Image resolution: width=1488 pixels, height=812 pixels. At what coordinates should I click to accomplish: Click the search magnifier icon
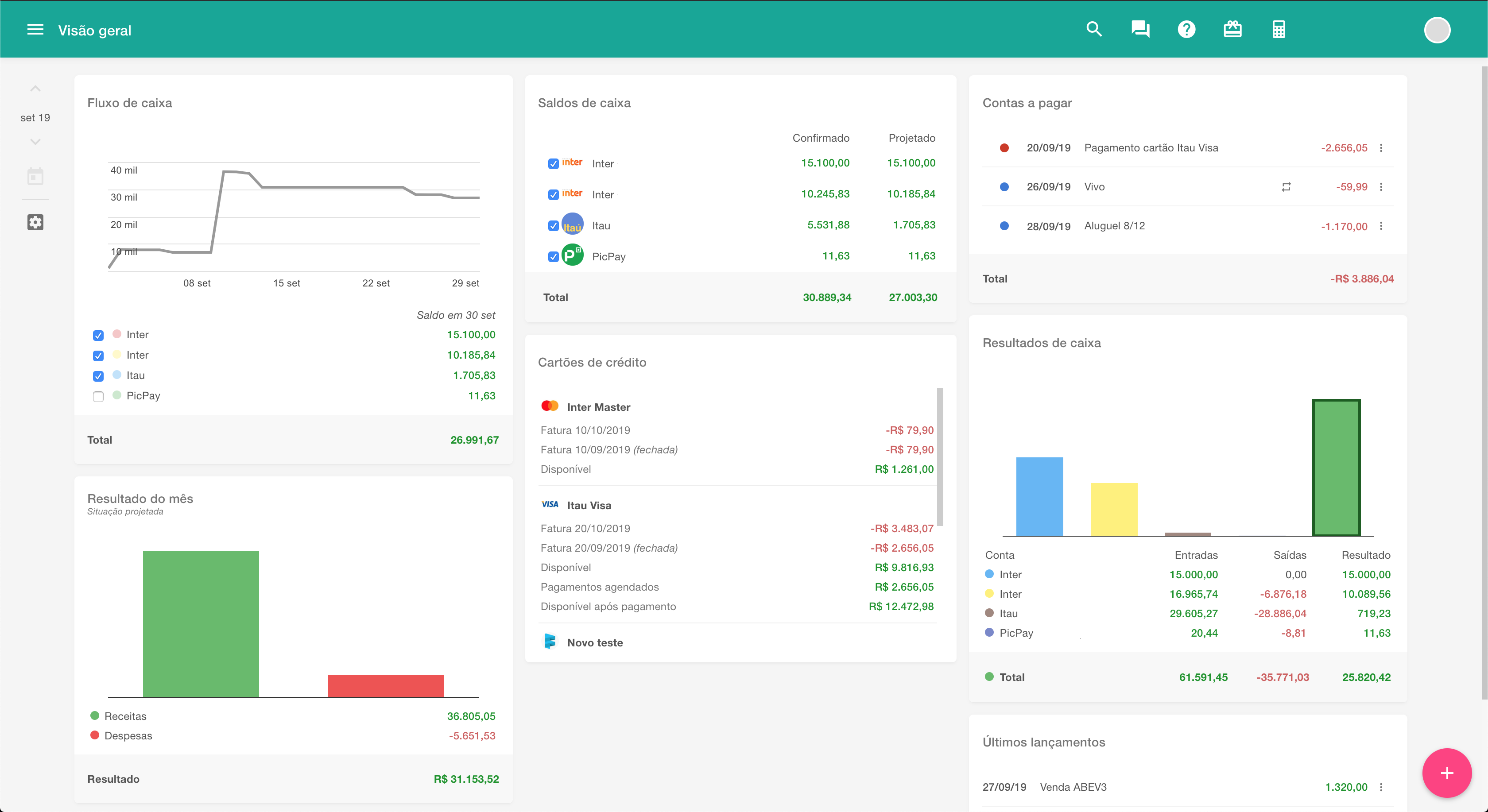[1094, 30]
